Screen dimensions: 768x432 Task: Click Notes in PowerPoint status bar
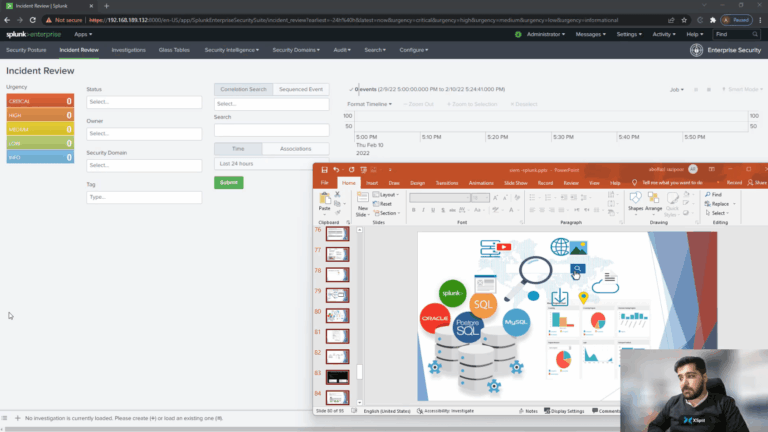[528, 411]
